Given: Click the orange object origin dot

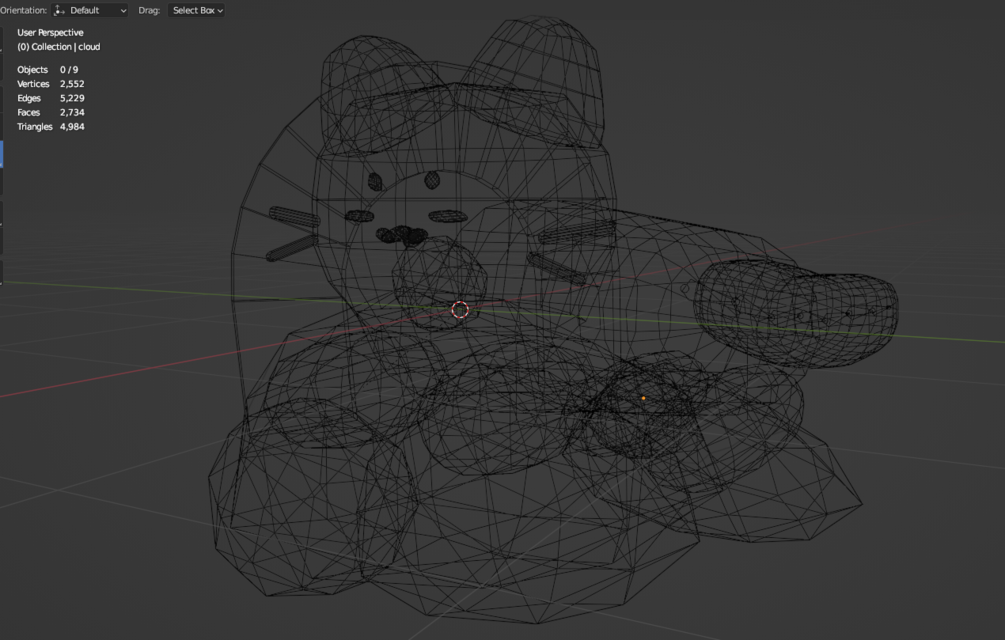Looking at the screenshot, I should pyautogui.click(x=644, y=398).
